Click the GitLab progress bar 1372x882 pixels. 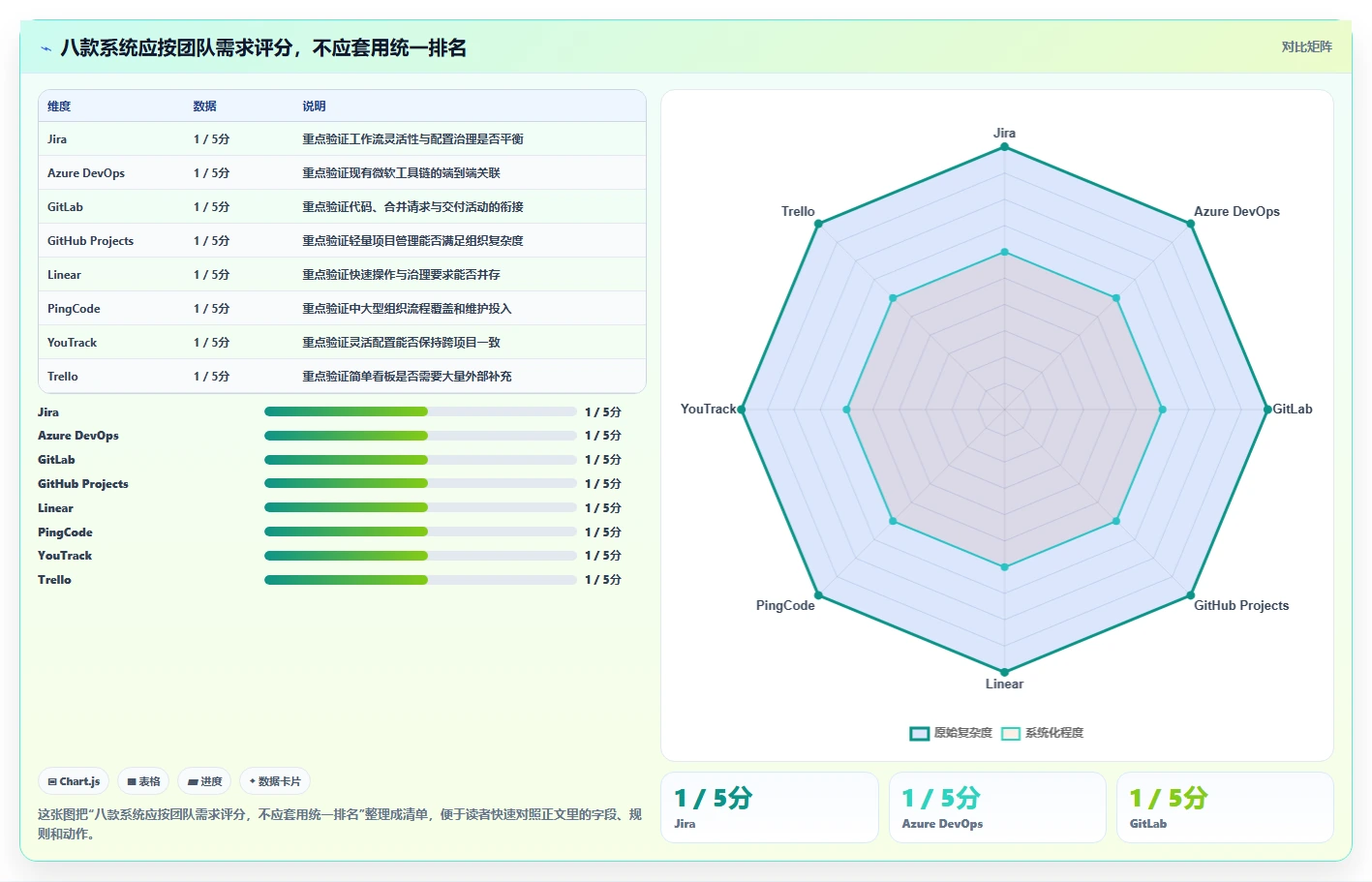(x=420, y=460)
